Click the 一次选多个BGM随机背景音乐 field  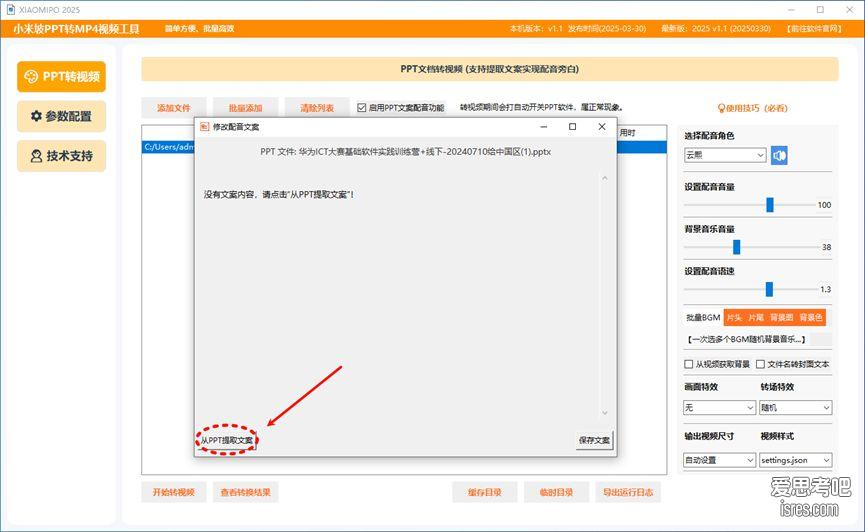tap(758, 339)
